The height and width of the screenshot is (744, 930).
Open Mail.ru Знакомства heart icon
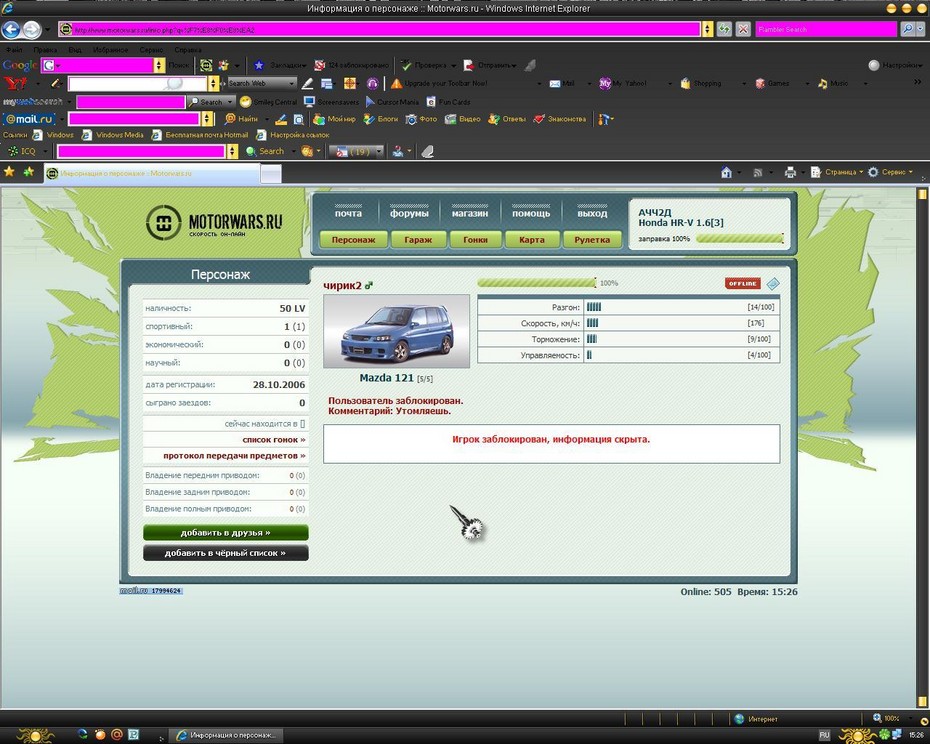539,119
